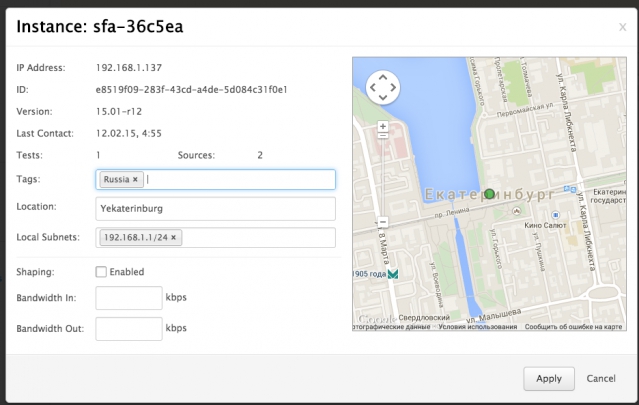Report a map error link
This screenshot has height=405, width=639.
click(573, 327)
